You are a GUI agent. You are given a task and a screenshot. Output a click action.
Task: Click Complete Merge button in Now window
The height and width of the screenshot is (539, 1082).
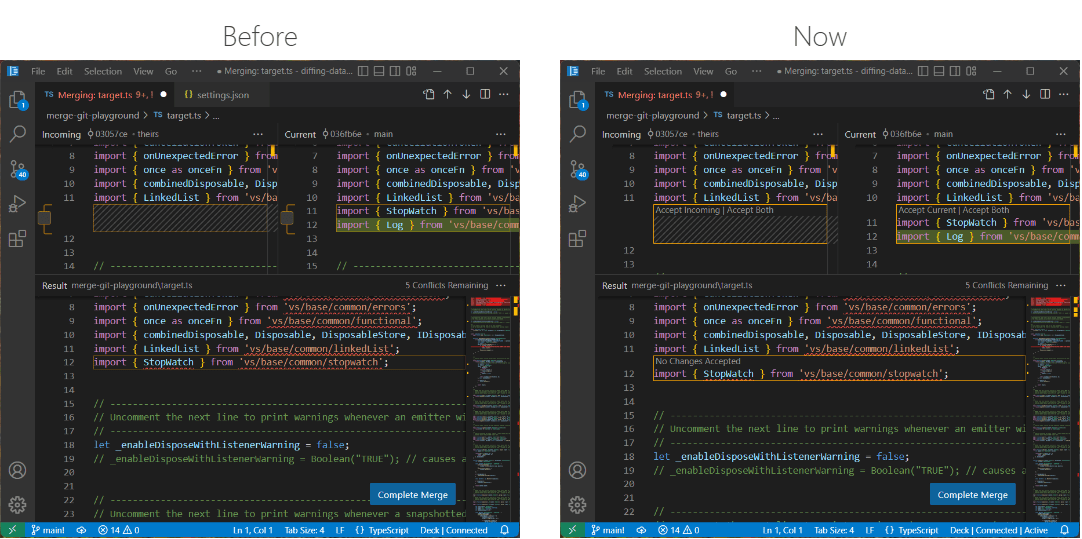pos(973,494)
